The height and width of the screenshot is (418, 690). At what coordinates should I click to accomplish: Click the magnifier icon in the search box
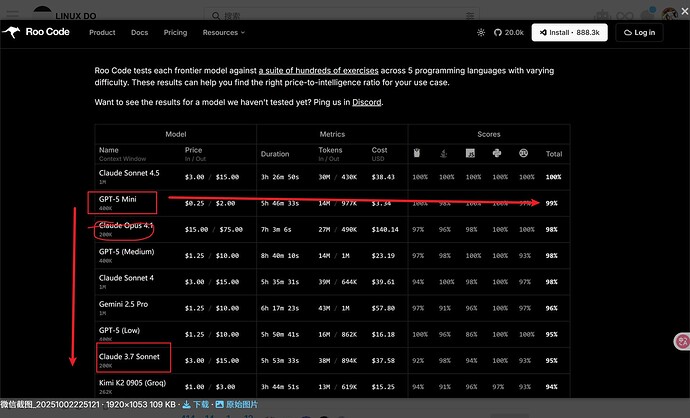click(216, 16)
